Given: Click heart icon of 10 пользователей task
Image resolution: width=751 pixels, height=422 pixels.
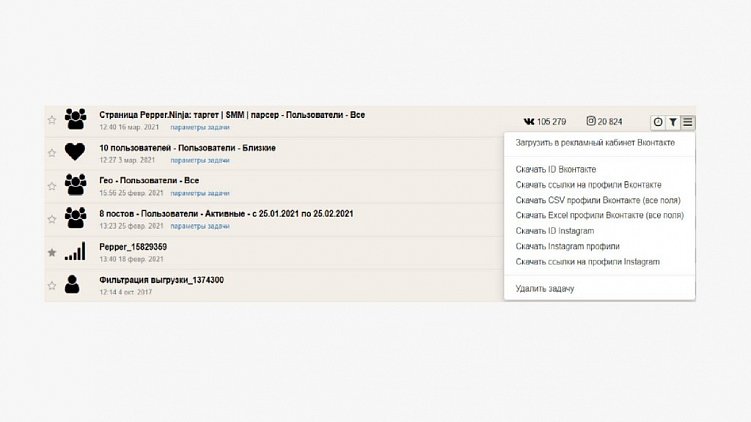Looking at the screenshot, I should coord(75,152).
